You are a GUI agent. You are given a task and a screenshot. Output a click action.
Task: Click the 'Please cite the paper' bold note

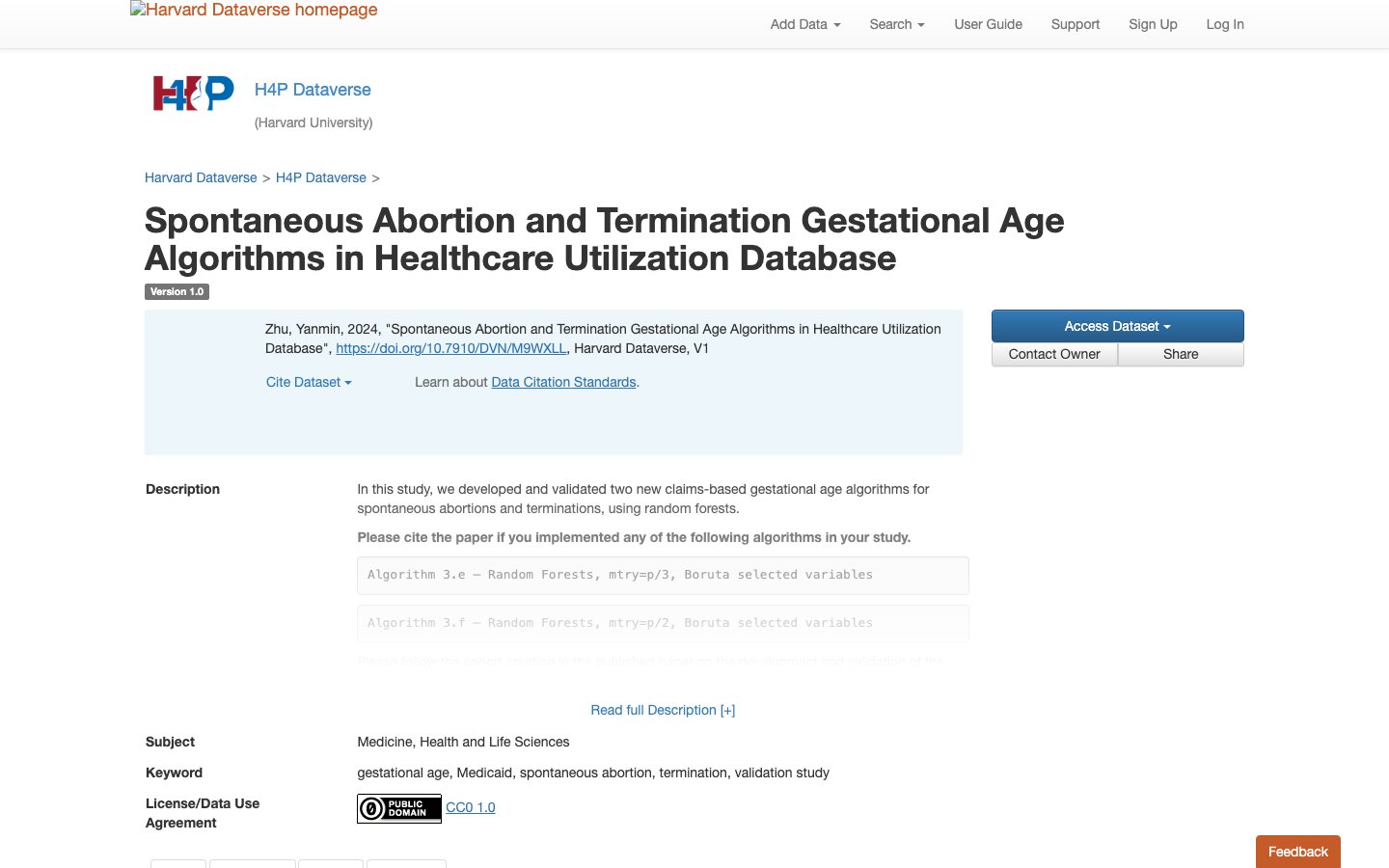click(x=634, y=537)
